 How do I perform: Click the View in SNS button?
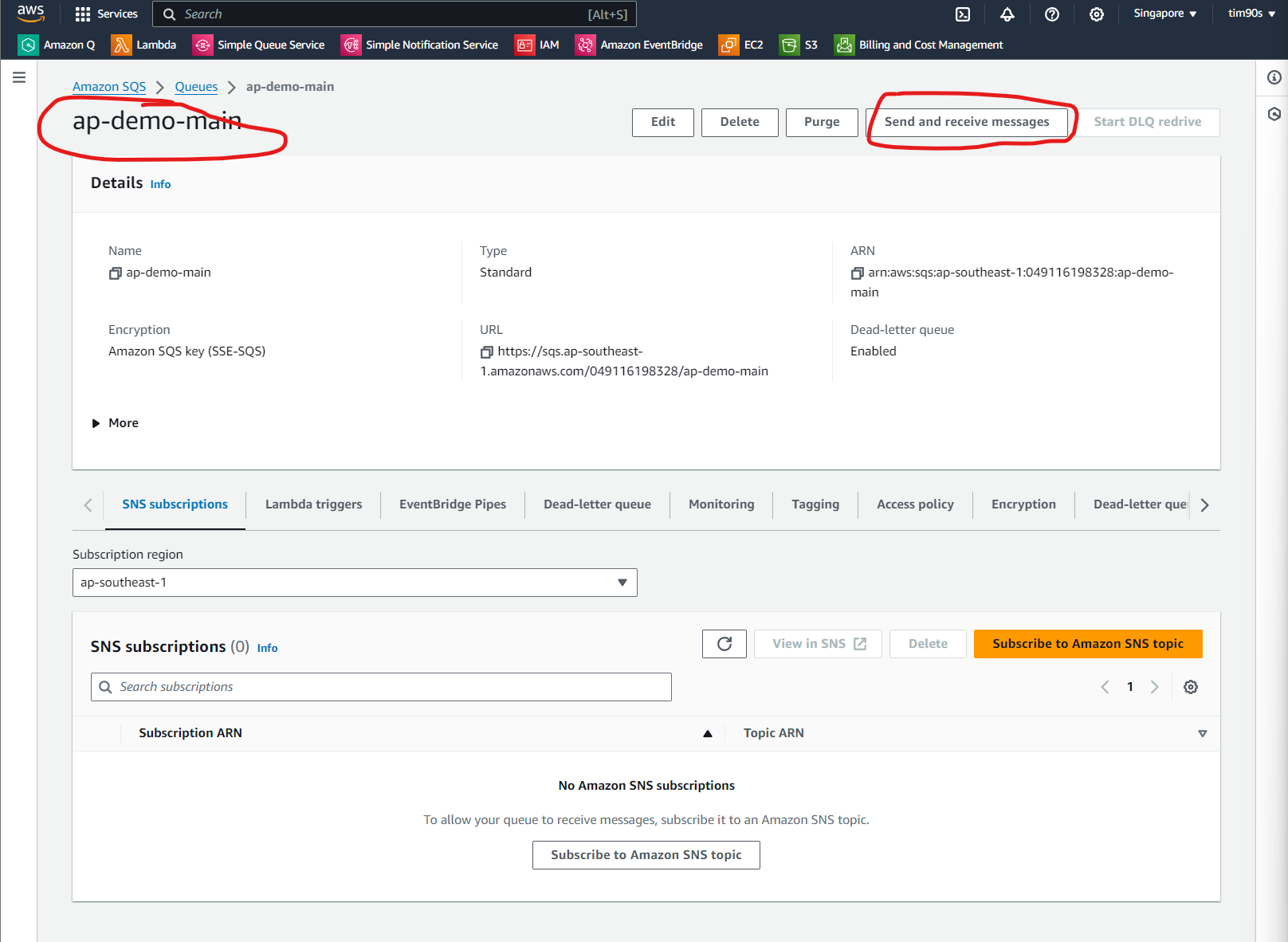coord(819,644)
